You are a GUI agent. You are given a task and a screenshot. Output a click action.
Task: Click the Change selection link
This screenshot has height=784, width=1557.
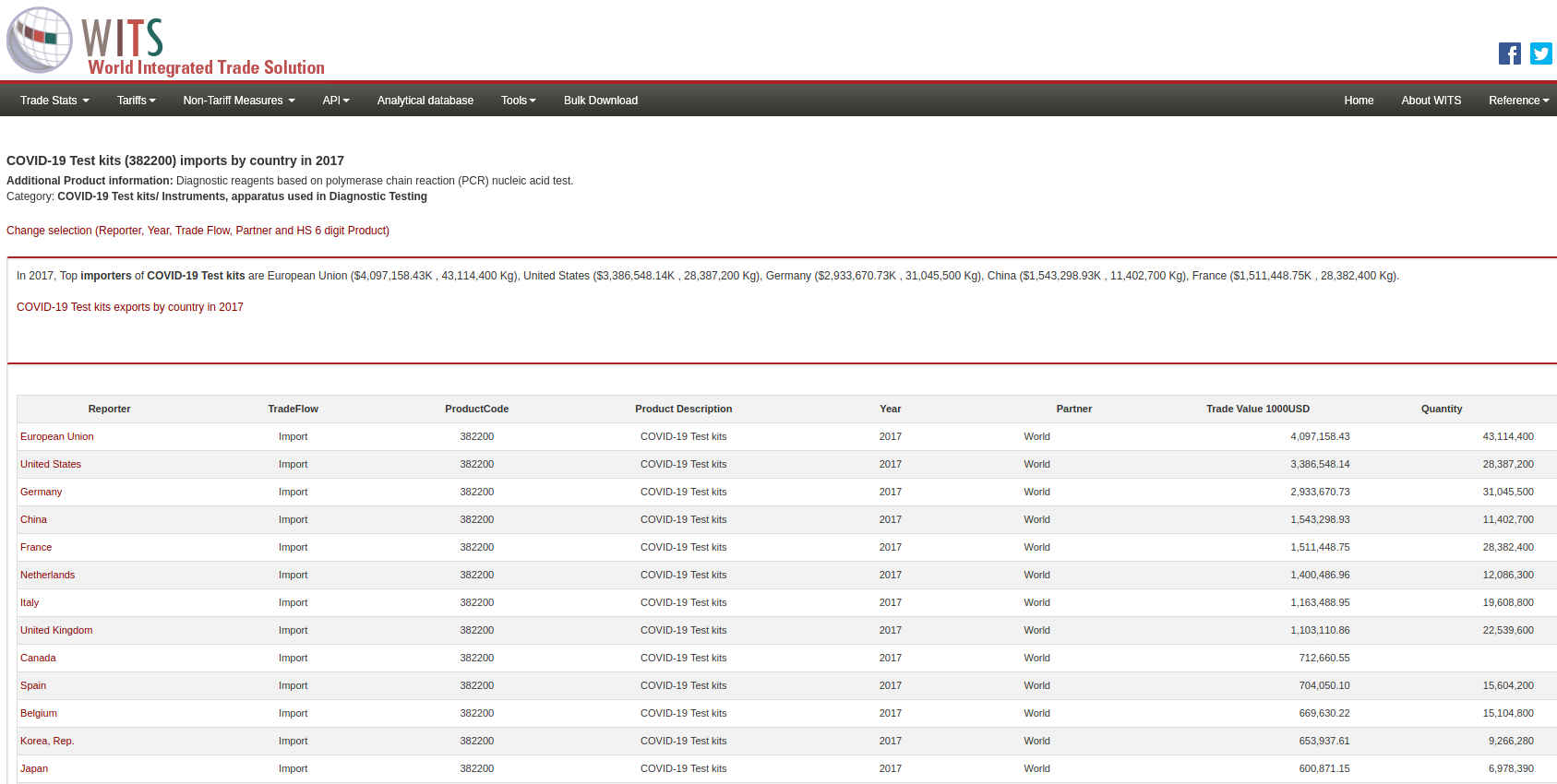click(198, 231)
